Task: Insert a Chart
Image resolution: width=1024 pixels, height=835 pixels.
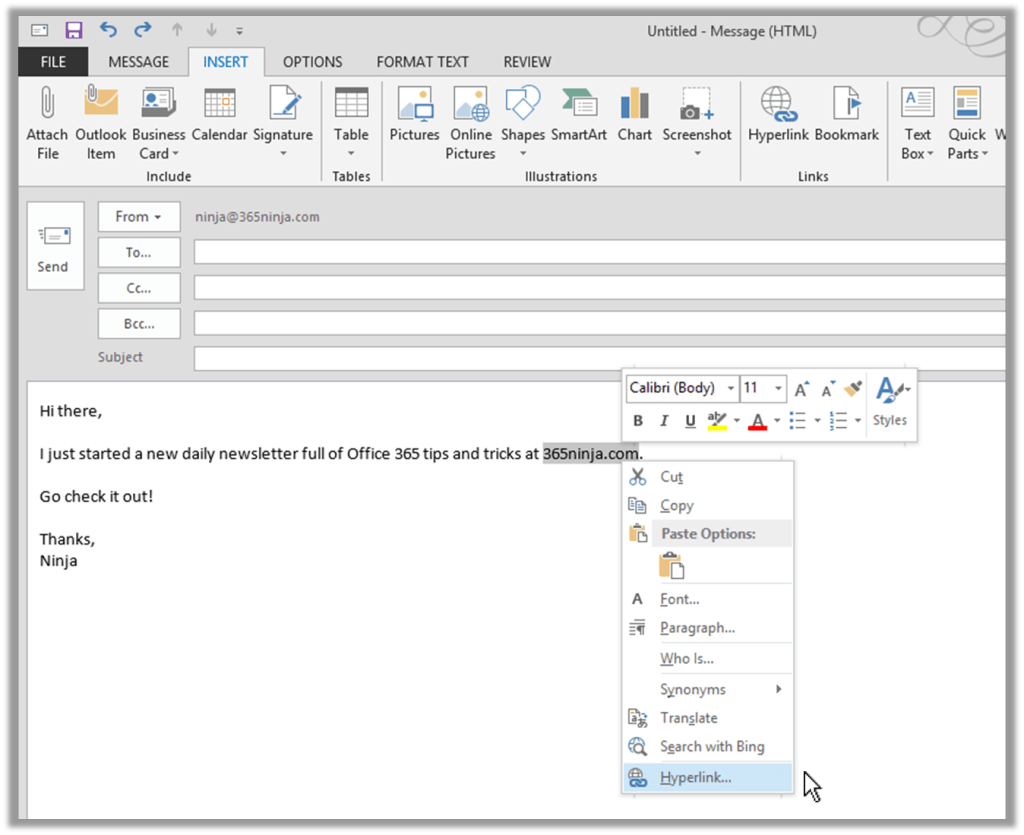Action: point(635,114)
